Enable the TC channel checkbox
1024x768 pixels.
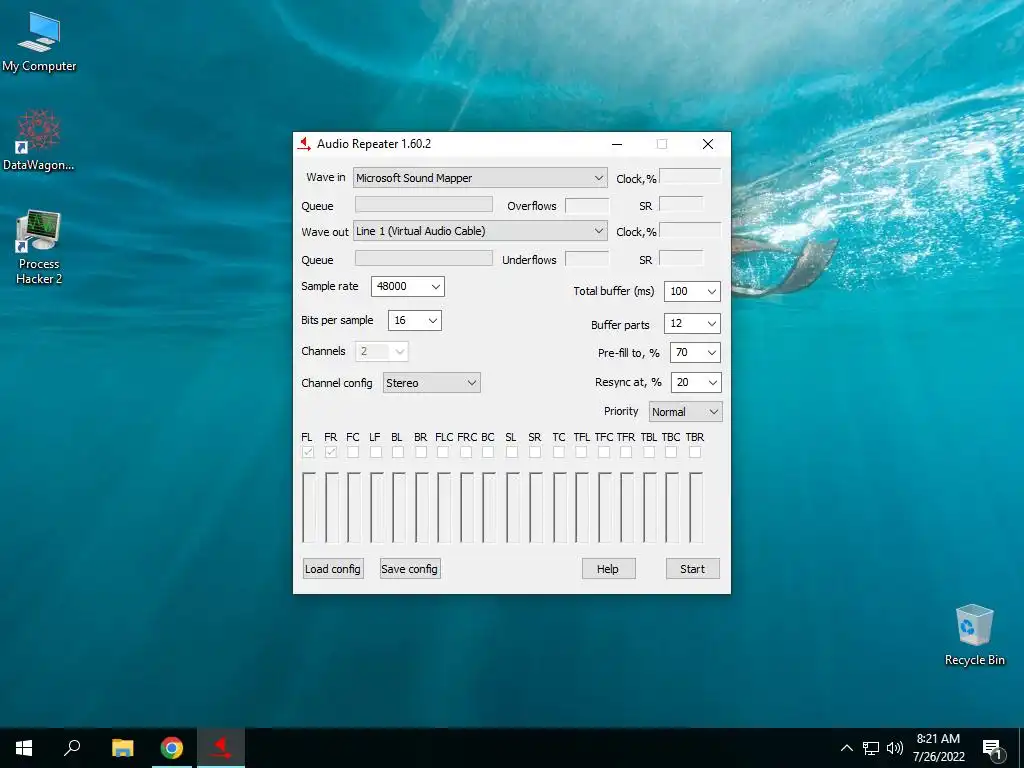558,452
